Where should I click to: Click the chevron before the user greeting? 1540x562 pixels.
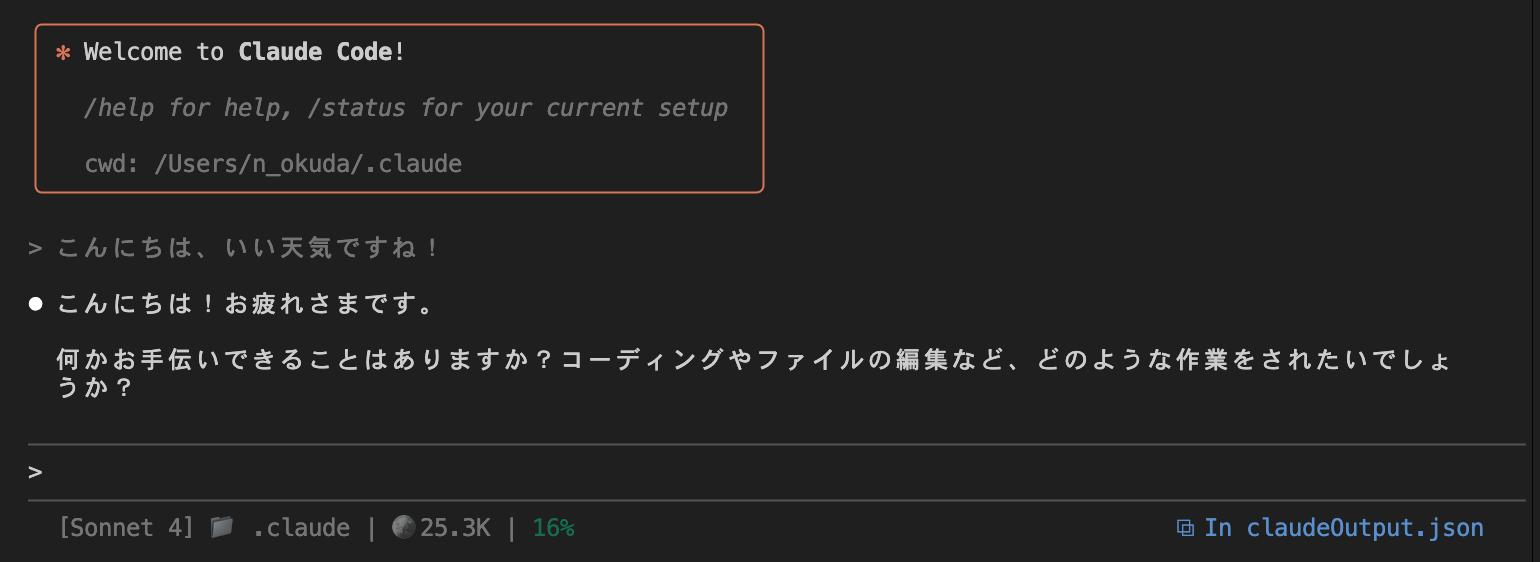pyautogui.click(x=36, y=248)
